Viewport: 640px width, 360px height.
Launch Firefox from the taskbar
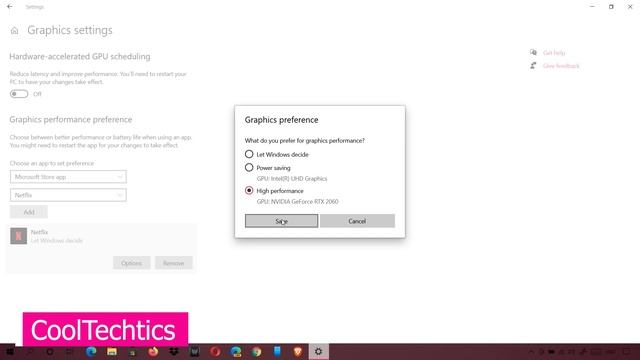click(153, 351)
